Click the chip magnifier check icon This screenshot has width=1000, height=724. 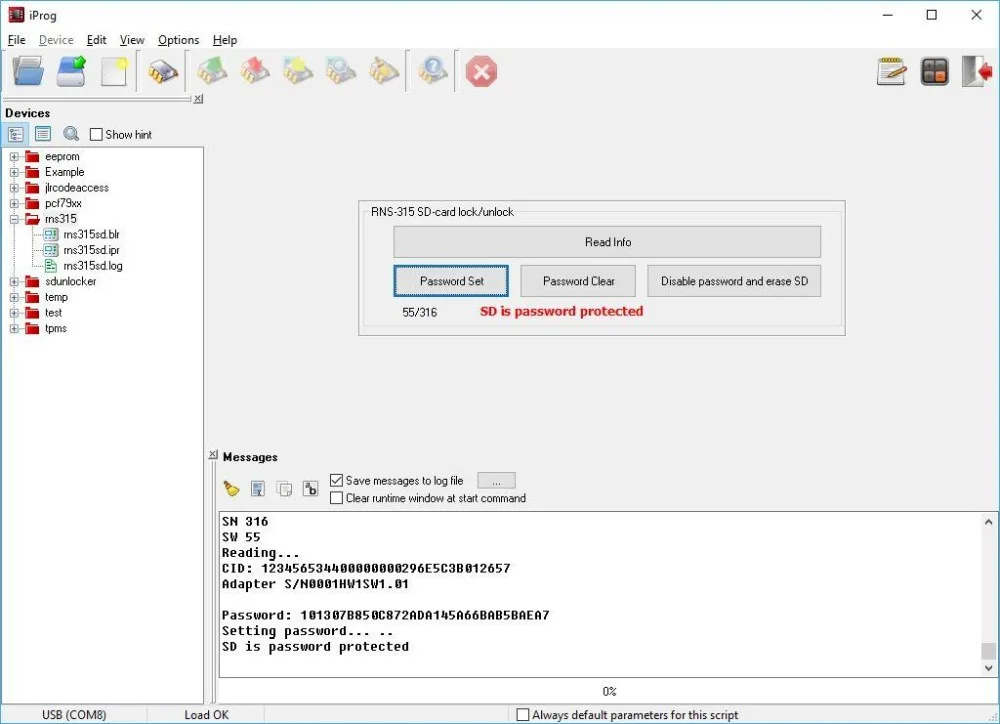click(x=341, y=71)
